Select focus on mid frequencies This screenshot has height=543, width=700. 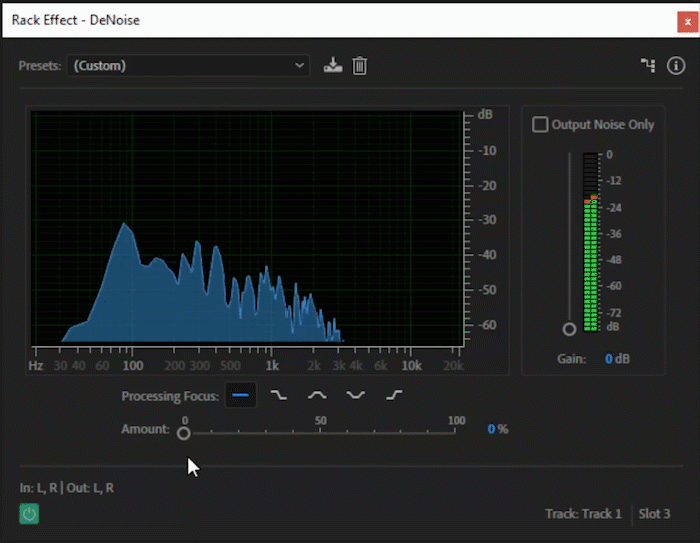coord(317,395)
